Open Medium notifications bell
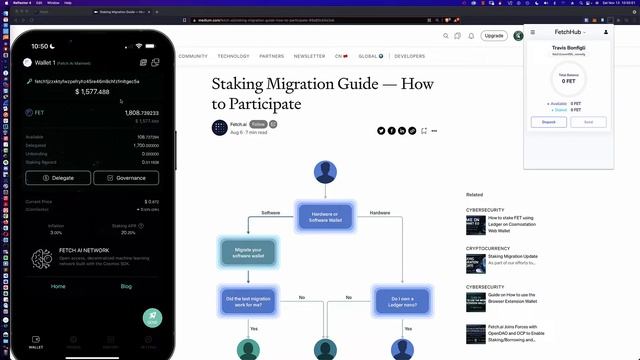The image size is (640, 360). 471,36
